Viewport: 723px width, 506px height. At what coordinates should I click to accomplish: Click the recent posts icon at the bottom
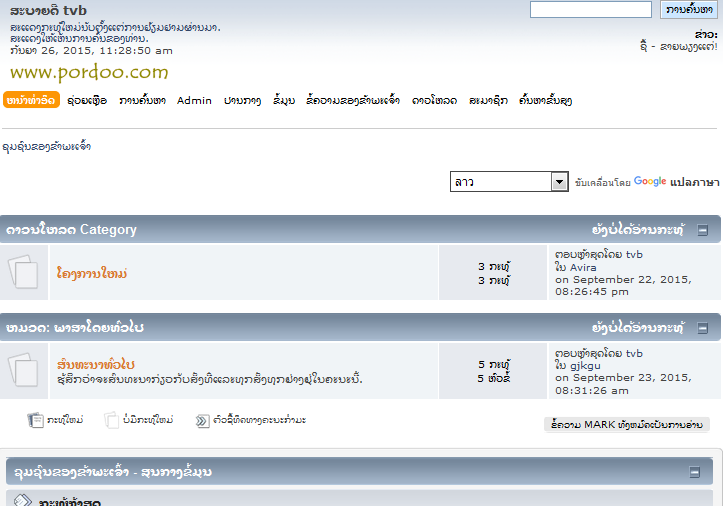pos(23,500)
